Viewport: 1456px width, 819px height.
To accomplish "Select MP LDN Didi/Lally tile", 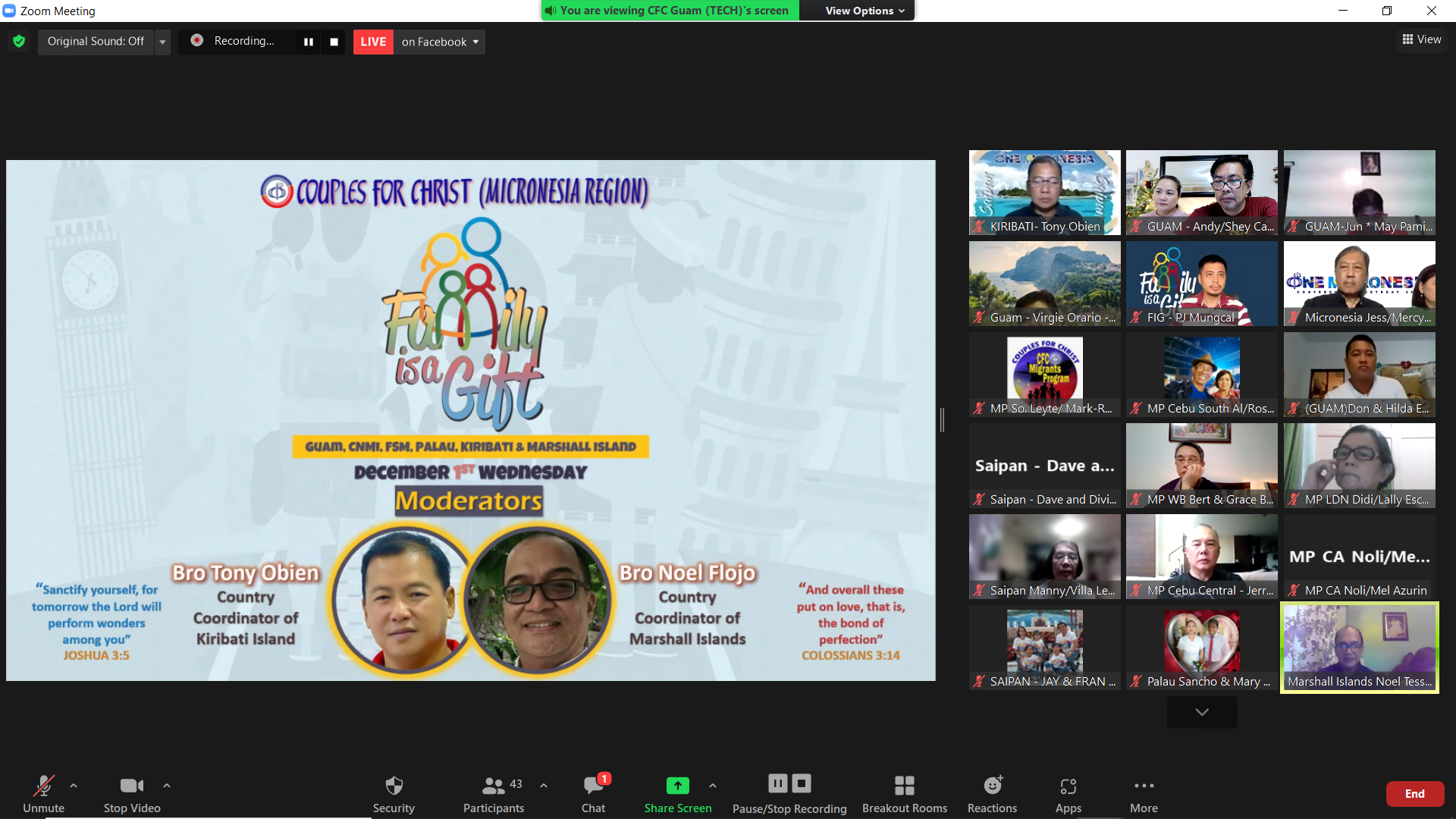I will (x=1360, y=466).
